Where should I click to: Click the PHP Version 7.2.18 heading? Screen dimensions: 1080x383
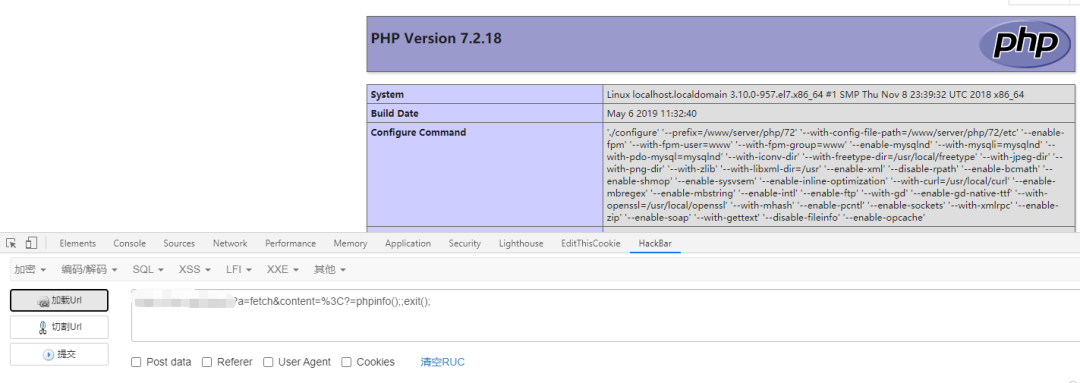tap(436, 39)
